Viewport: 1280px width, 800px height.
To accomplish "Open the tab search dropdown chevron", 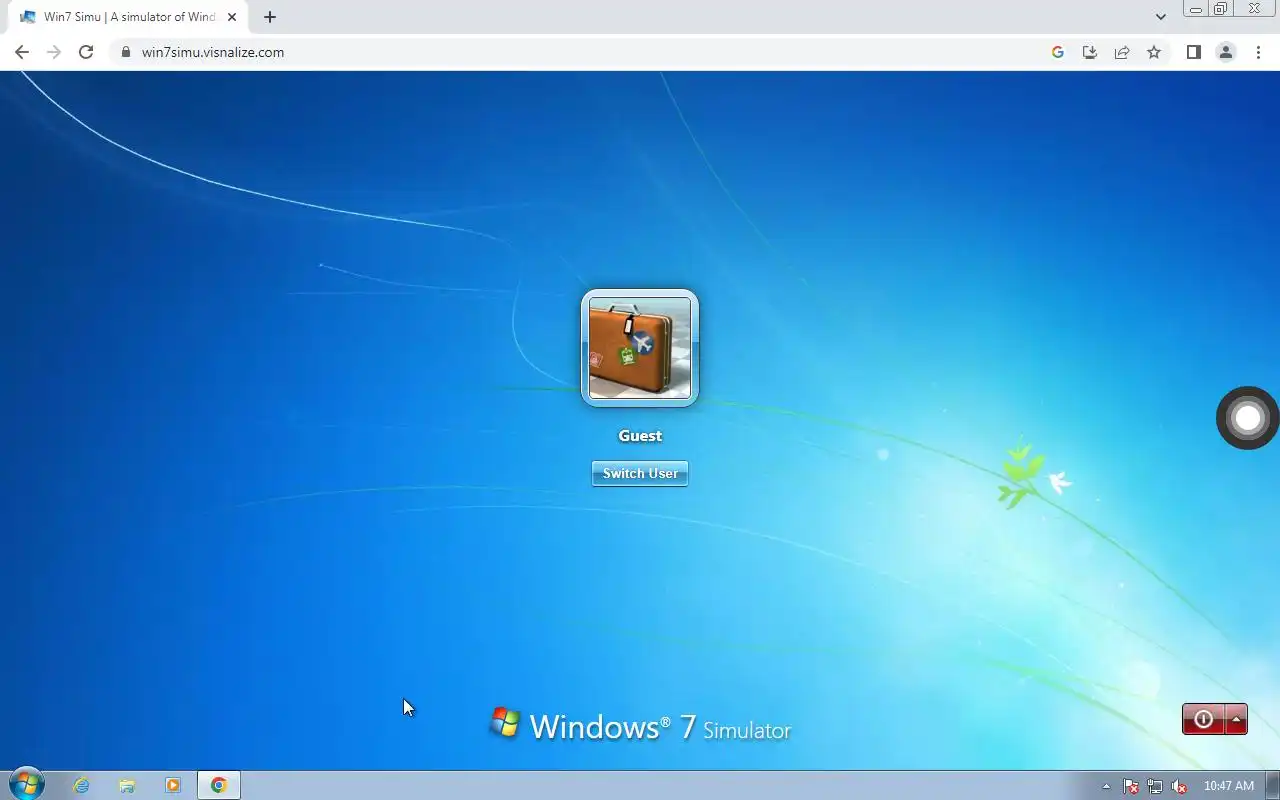I will click(x=1161, y=17).
